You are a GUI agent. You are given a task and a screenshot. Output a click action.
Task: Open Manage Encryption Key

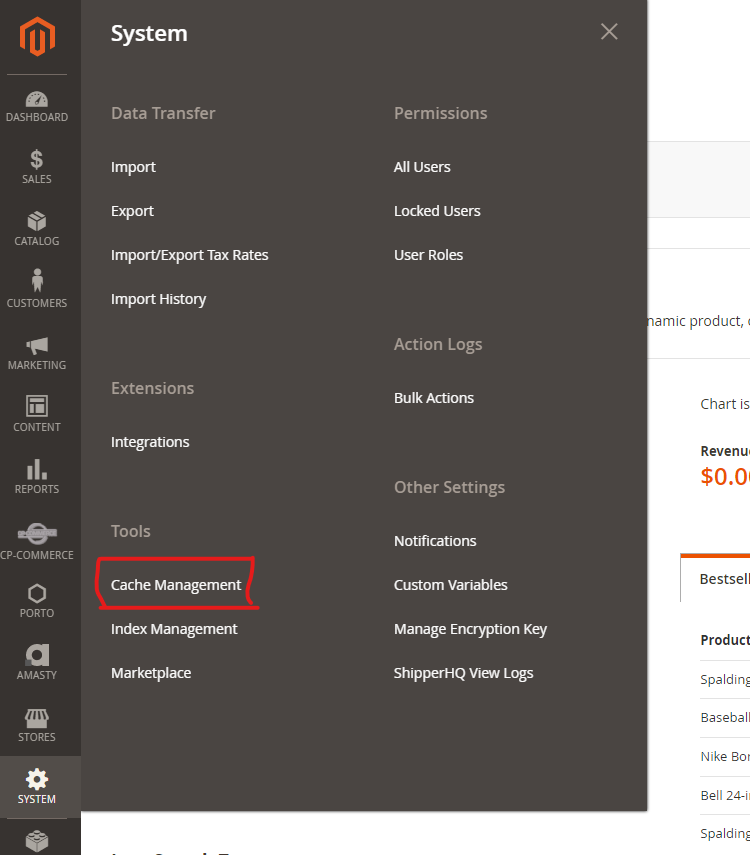[x=470, y=629]
